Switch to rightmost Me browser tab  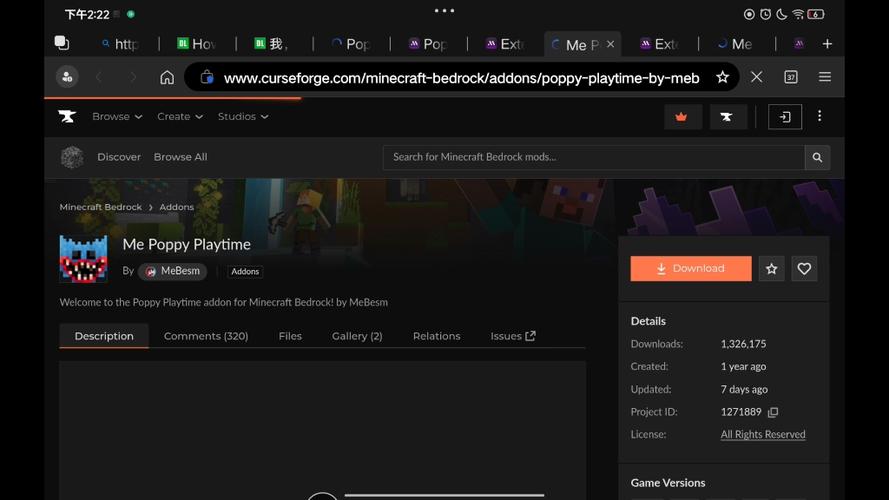click(735, 44)
